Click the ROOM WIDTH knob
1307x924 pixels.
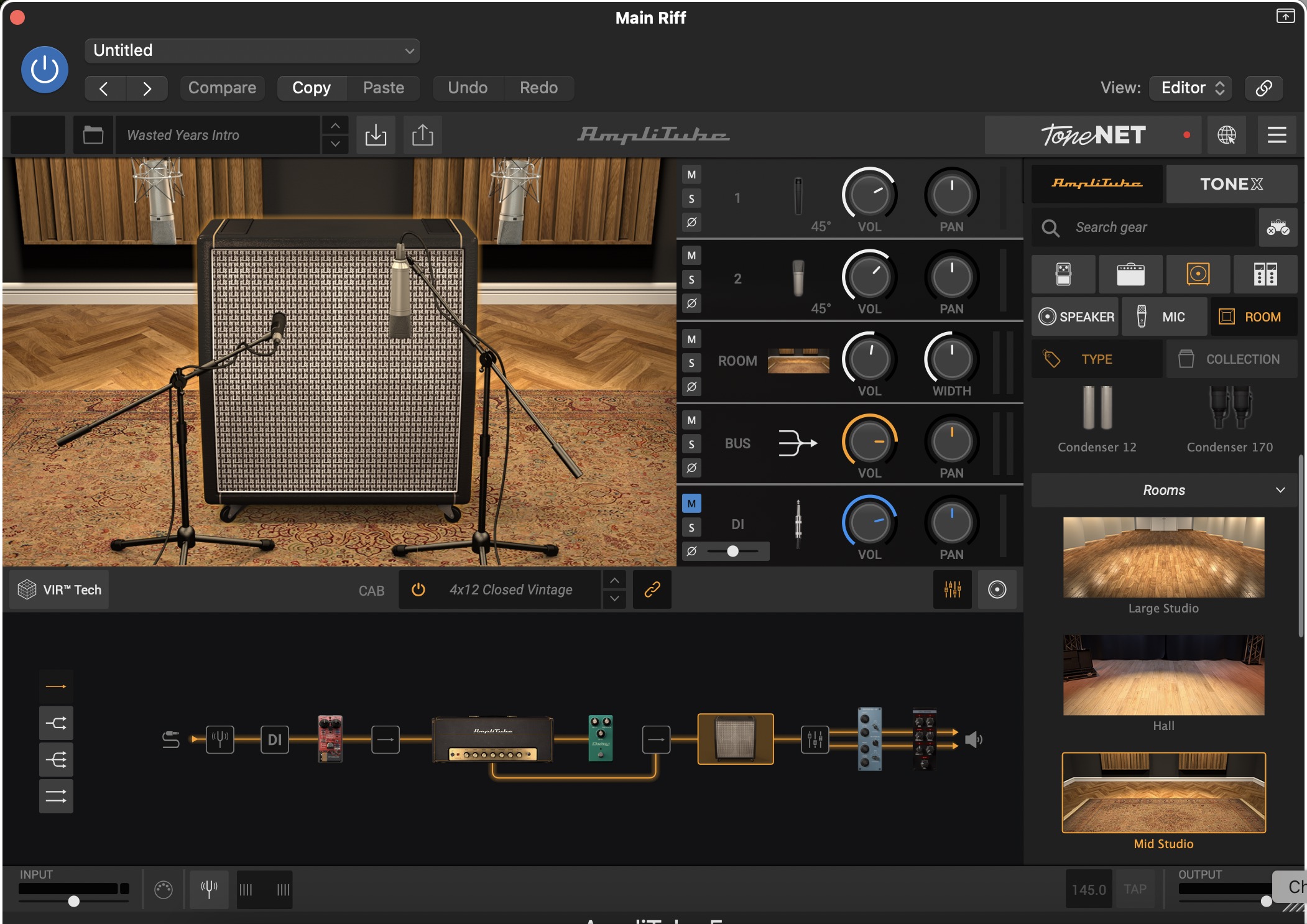[x=951, y=358]
